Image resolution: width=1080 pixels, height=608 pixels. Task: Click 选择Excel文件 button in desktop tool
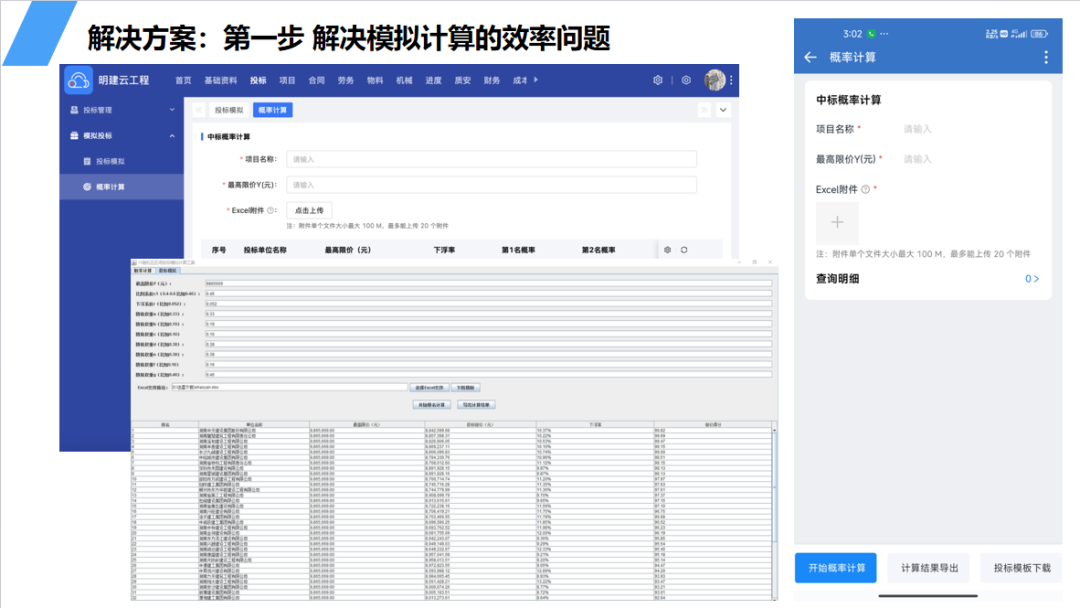(x=429, y=388)
